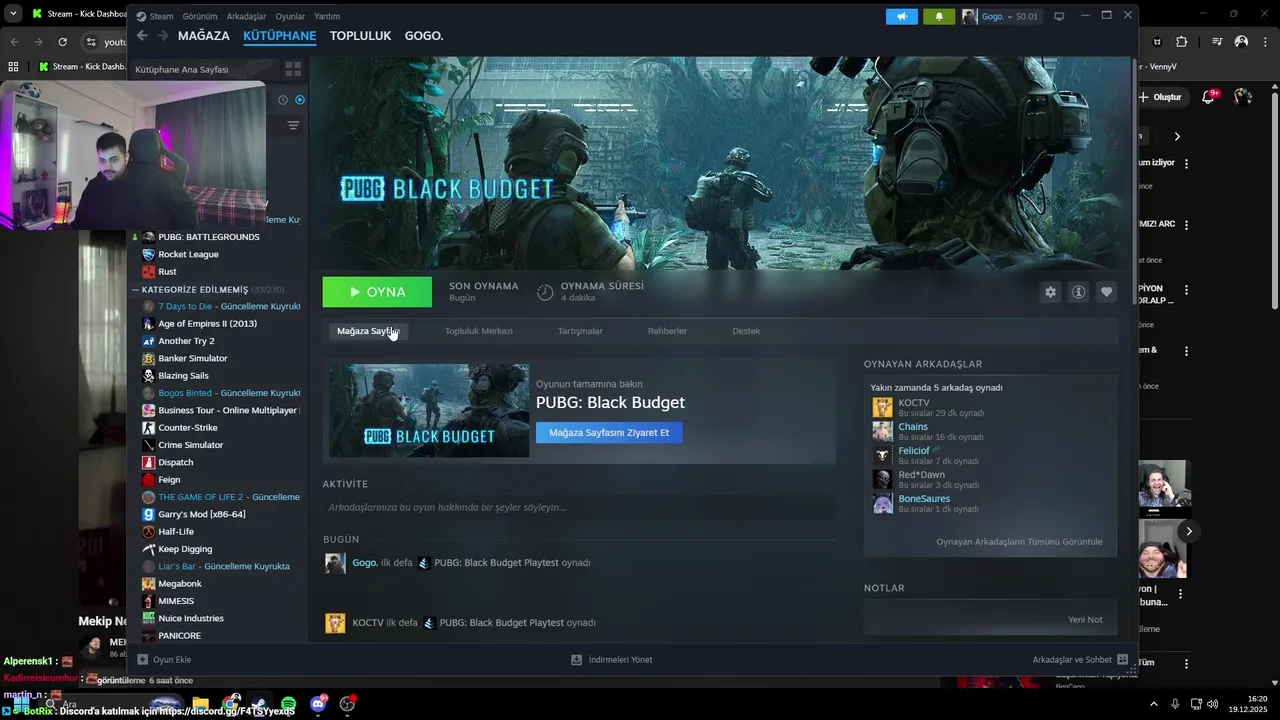1280x720 pixels.
Task: Open the GOGO. profile tab
Action: (x=424, y=35)
